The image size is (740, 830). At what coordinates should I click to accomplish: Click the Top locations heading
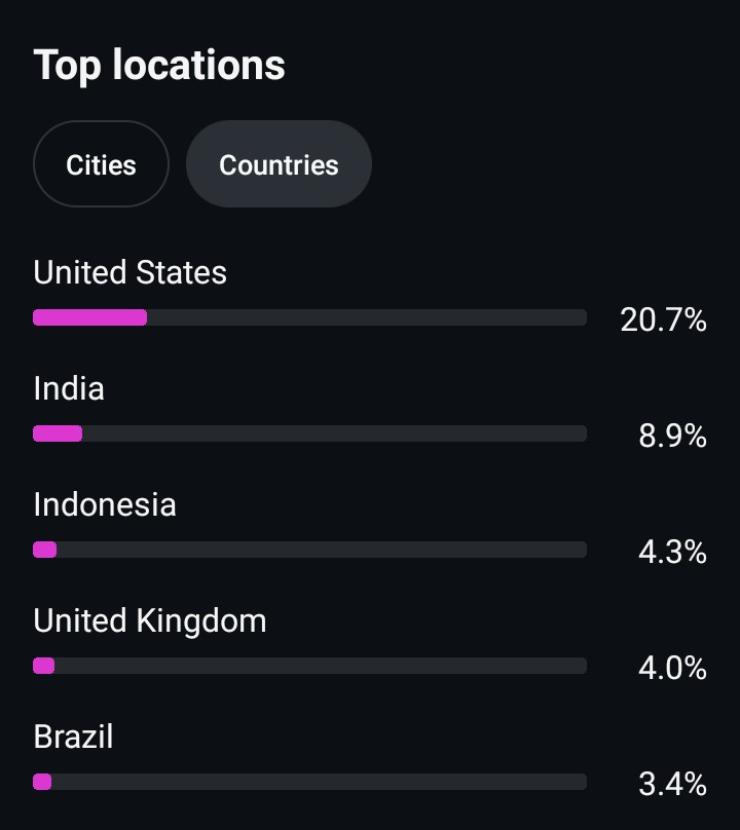coord(159,65)
